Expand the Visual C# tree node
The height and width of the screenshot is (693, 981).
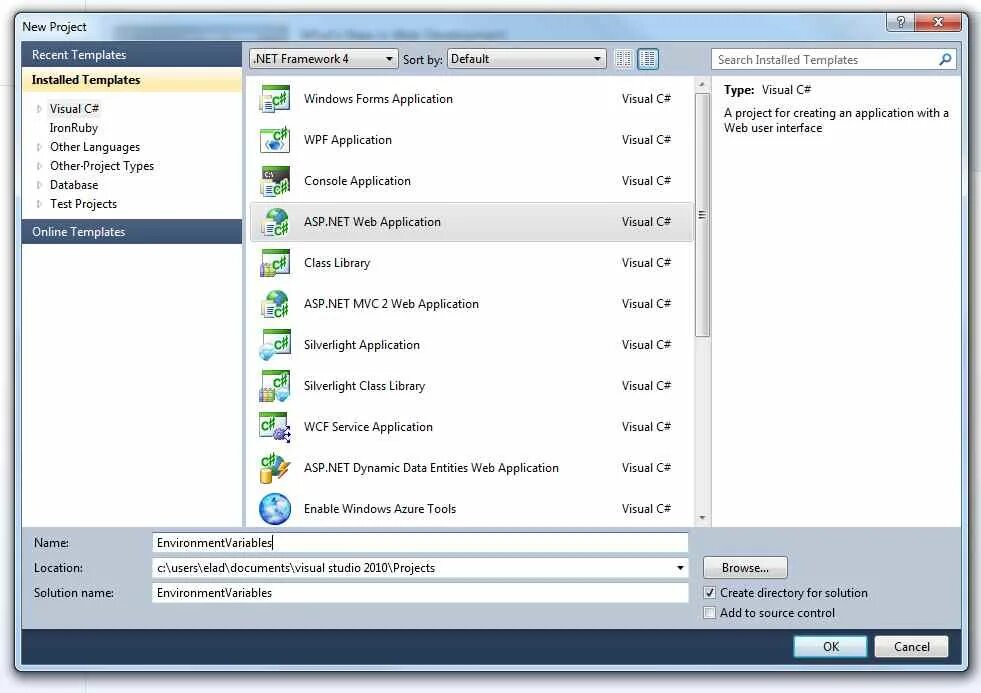39,109
